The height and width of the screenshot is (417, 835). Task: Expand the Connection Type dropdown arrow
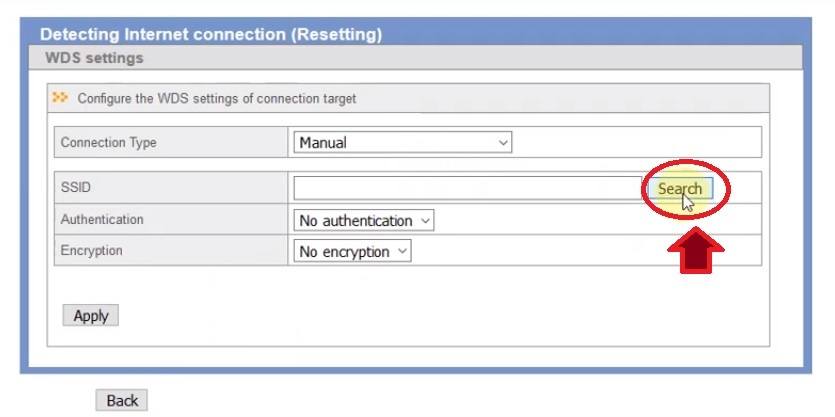pyautogui.click(x=503, y=143)
